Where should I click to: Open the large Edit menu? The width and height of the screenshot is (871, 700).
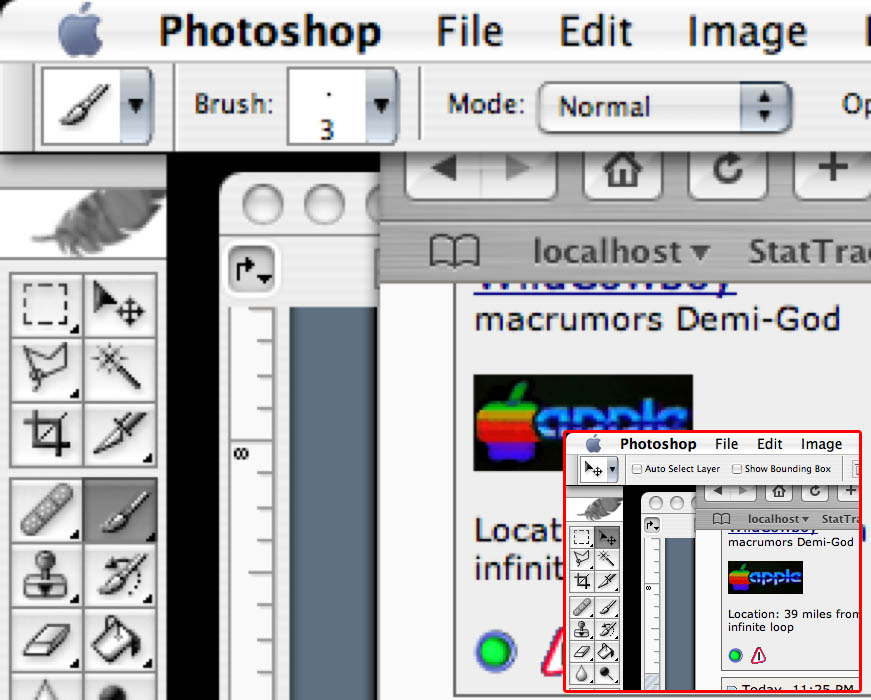595,32
